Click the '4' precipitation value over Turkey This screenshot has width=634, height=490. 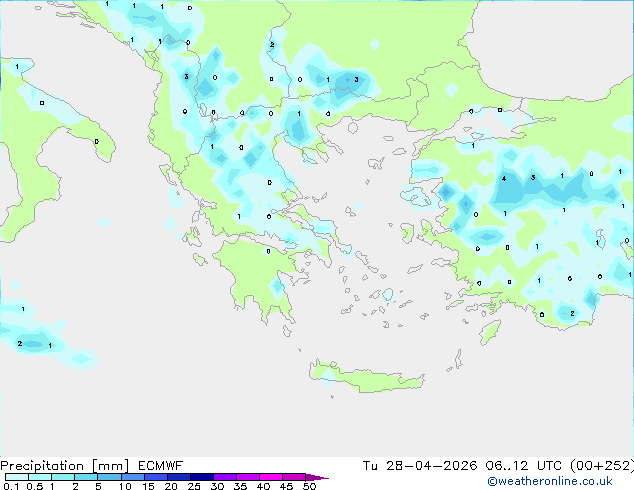504,178
